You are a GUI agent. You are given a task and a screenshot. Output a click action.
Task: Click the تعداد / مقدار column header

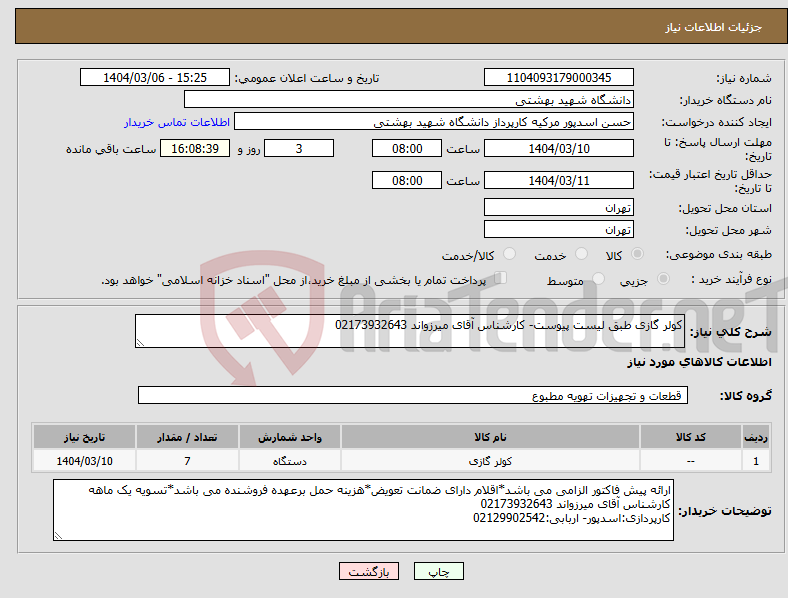187,437
